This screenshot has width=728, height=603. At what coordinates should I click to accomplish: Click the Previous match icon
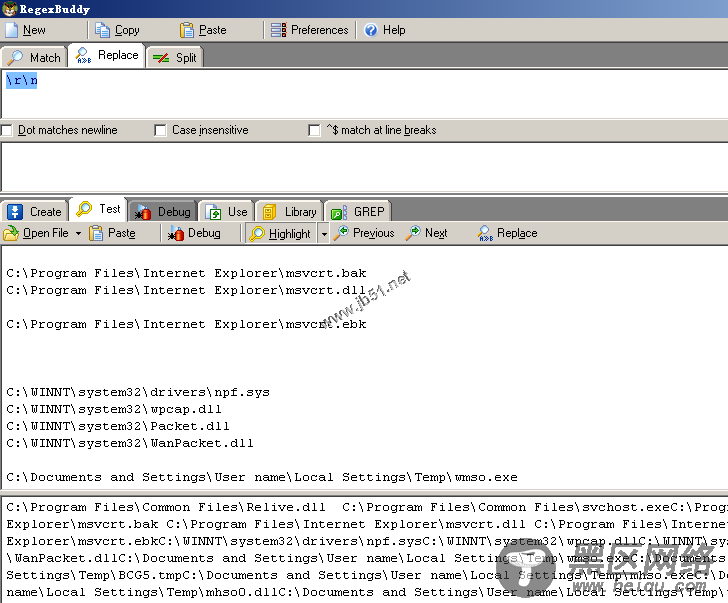(341, 233)
